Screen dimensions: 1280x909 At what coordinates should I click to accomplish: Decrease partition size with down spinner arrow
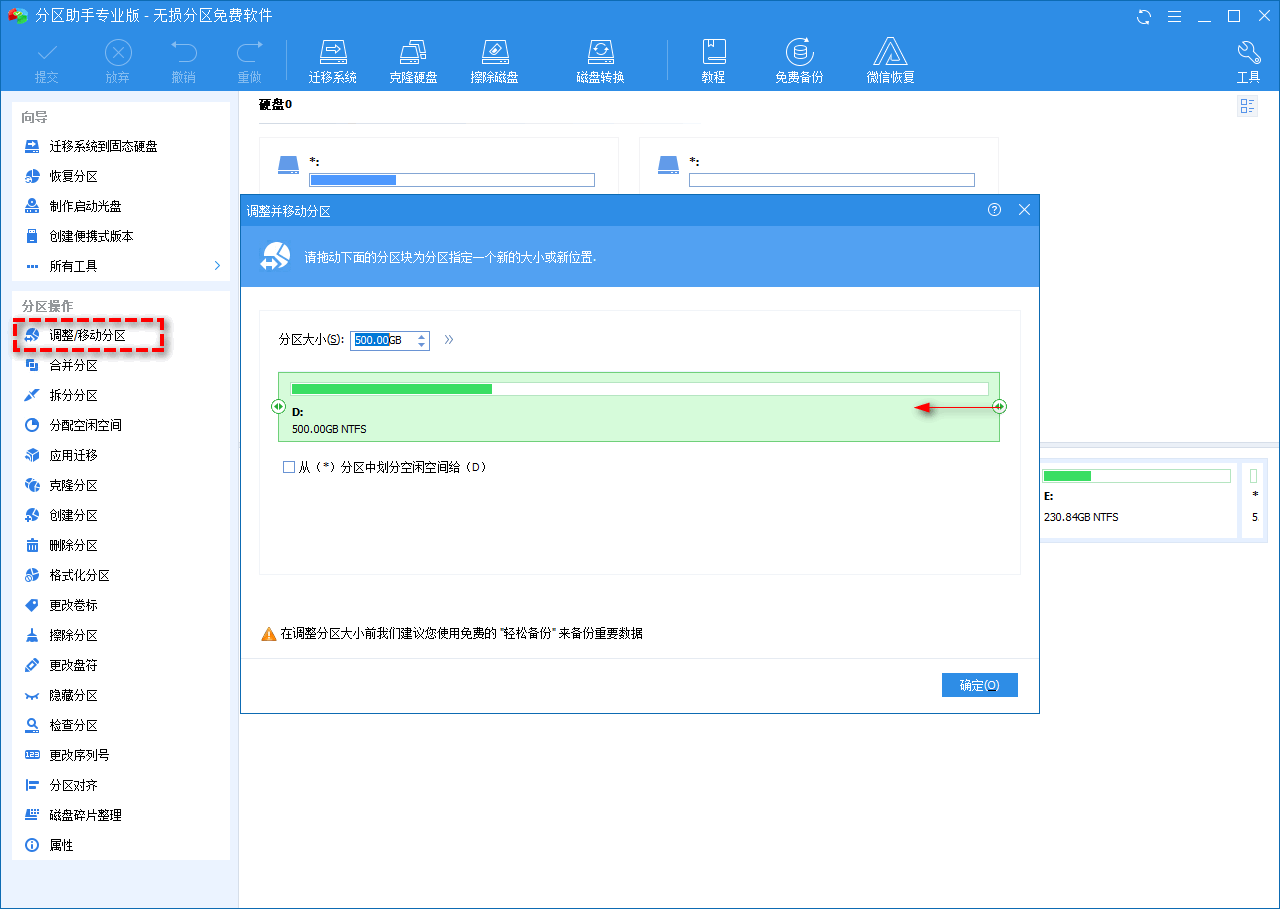tap(422, 345)
